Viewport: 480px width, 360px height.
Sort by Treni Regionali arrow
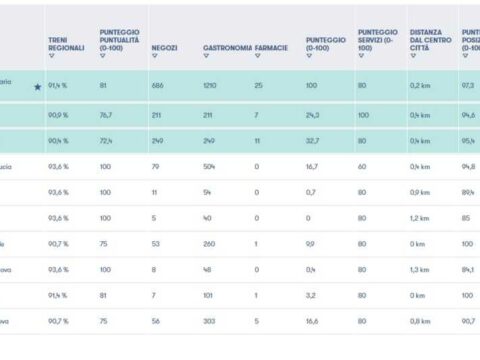click(51, 56)
